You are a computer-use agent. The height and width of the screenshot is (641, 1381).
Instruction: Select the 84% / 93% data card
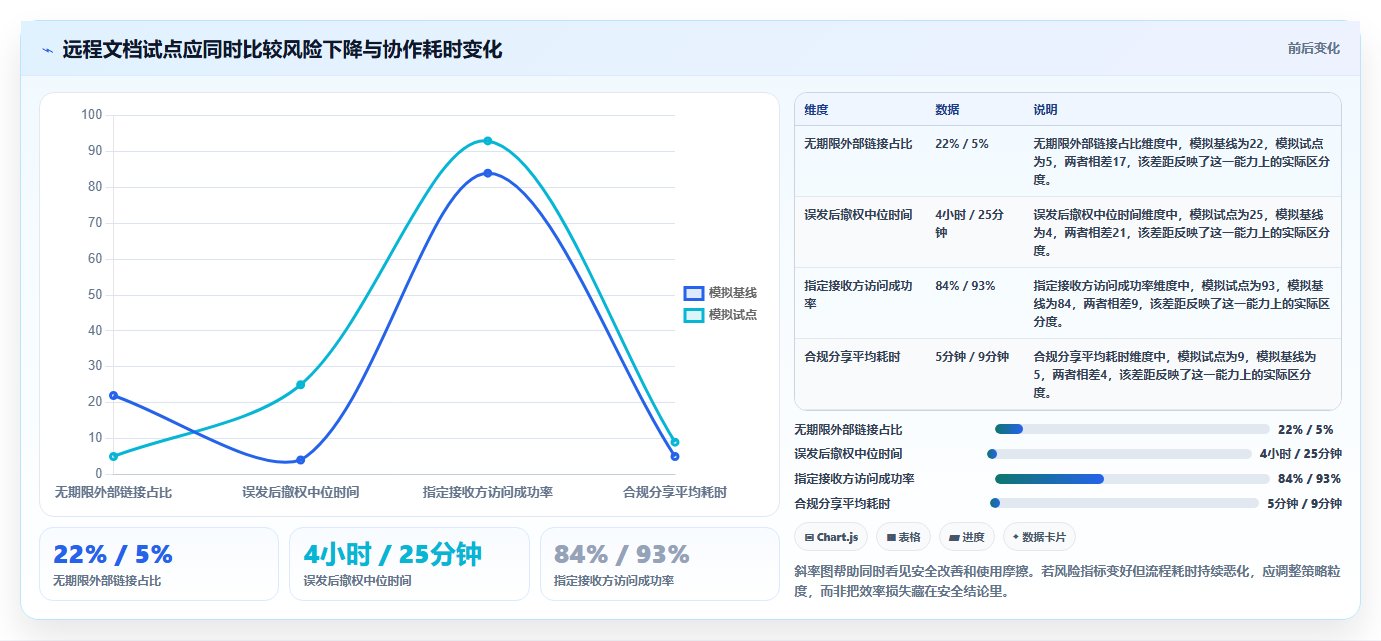(x=660, y=564)
